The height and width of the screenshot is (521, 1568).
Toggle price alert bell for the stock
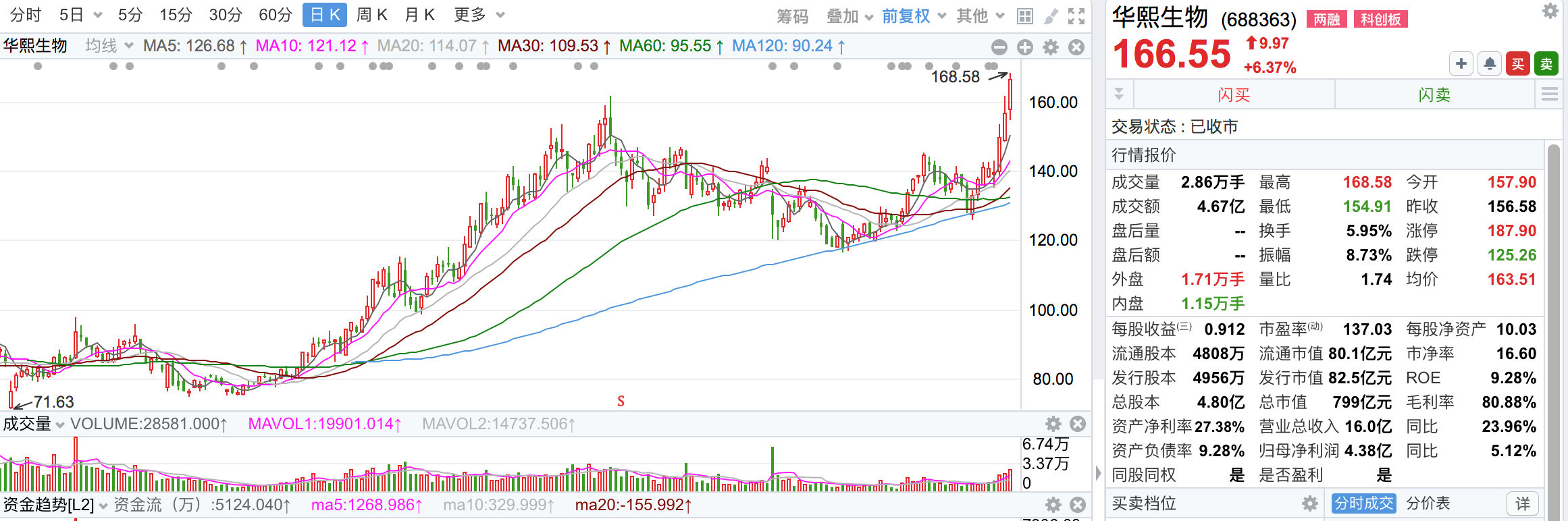[x=1490, y=64]
